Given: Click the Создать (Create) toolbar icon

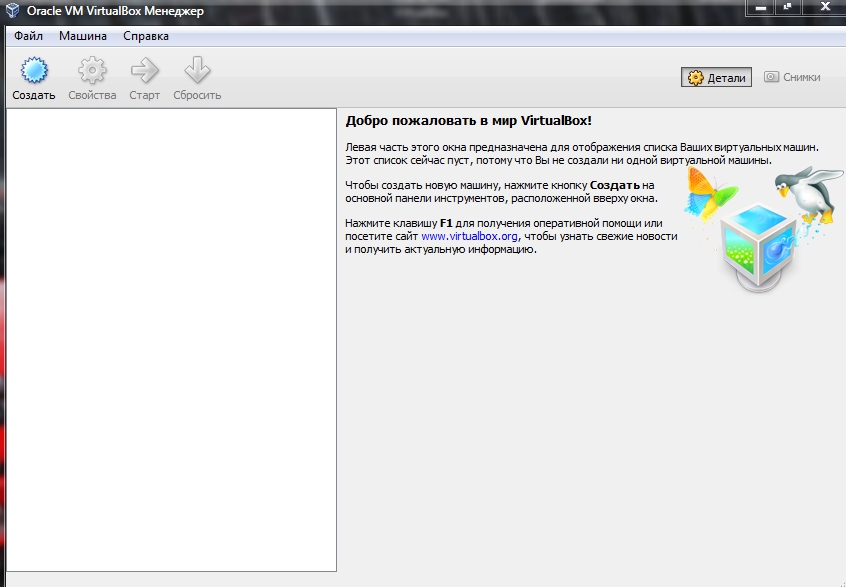Looking at the screenshot, I should (34, 71).
